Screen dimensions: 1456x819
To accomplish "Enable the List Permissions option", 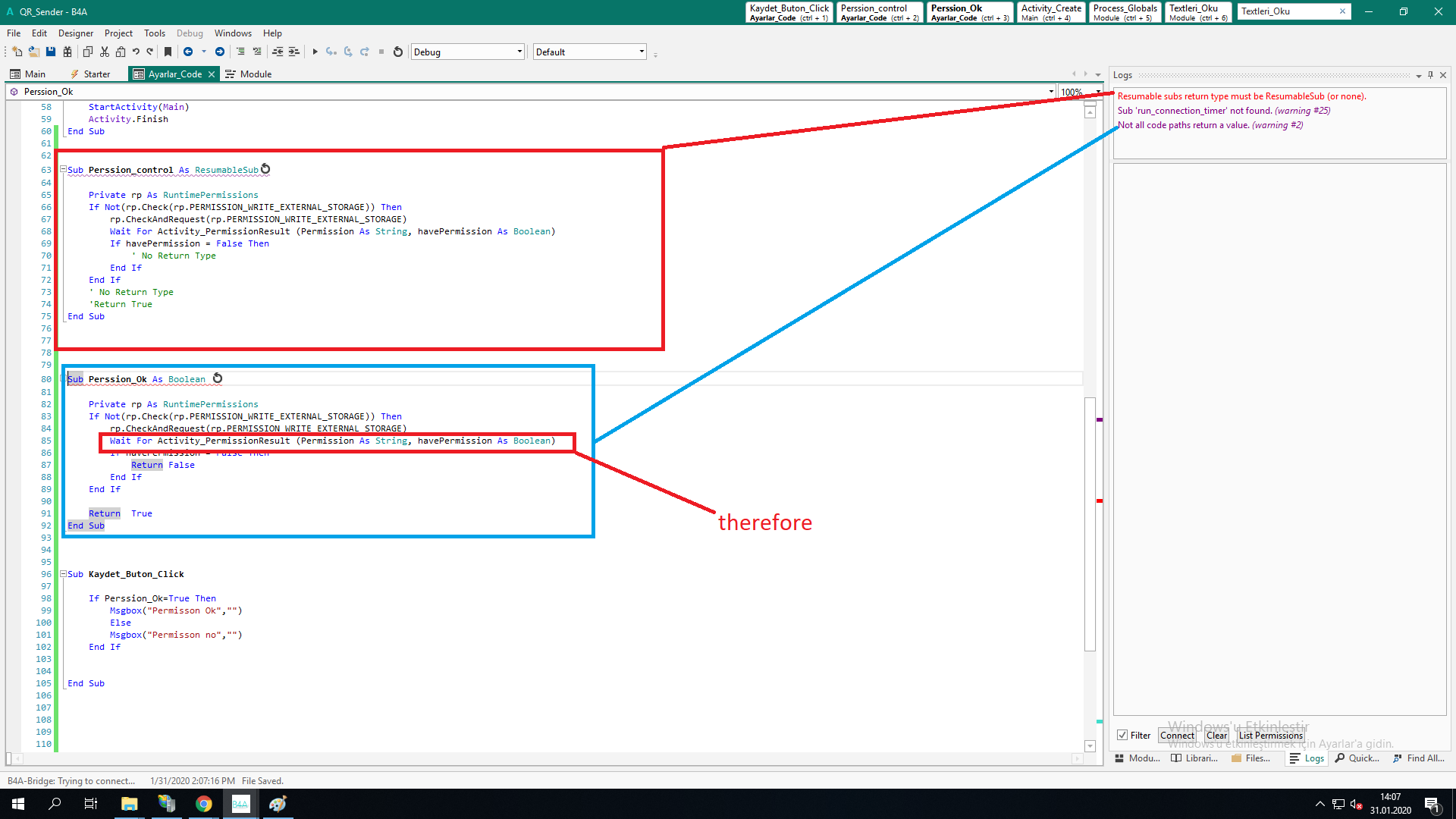I will coord(1271,735).
